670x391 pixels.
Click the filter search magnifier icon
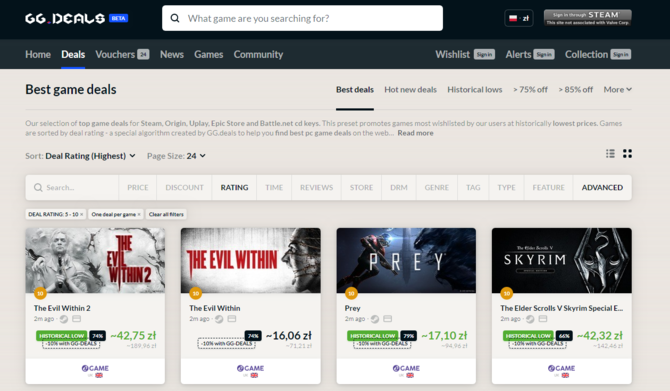point(38,188)
